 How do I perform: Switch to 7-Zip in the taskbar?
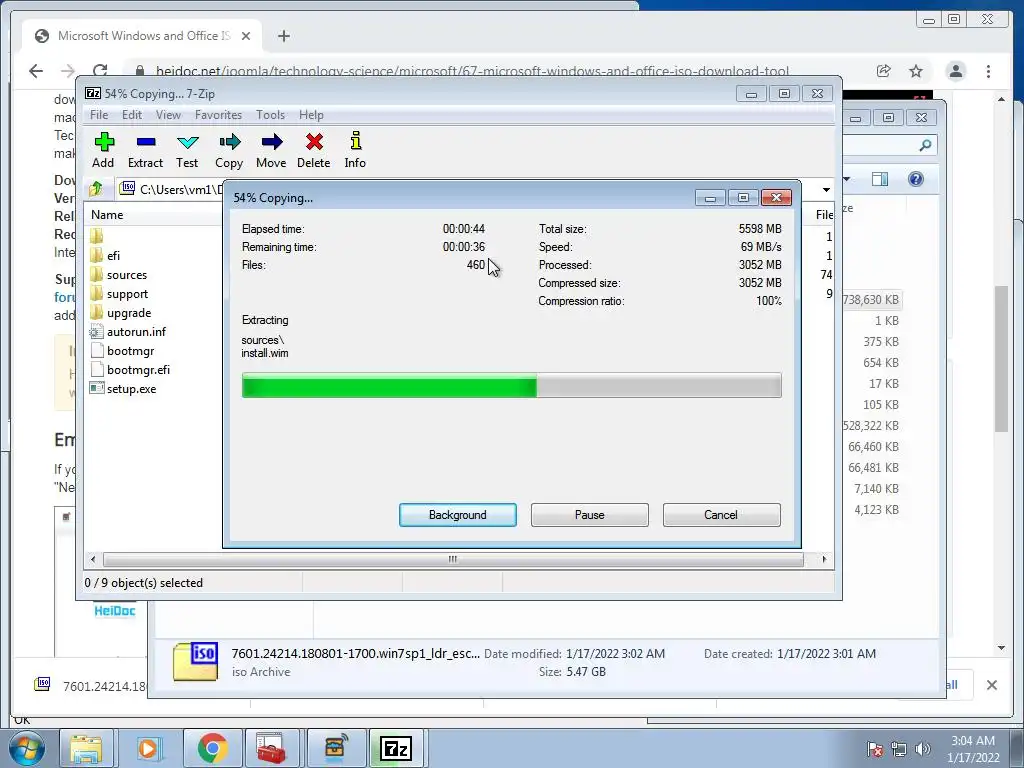396,748
